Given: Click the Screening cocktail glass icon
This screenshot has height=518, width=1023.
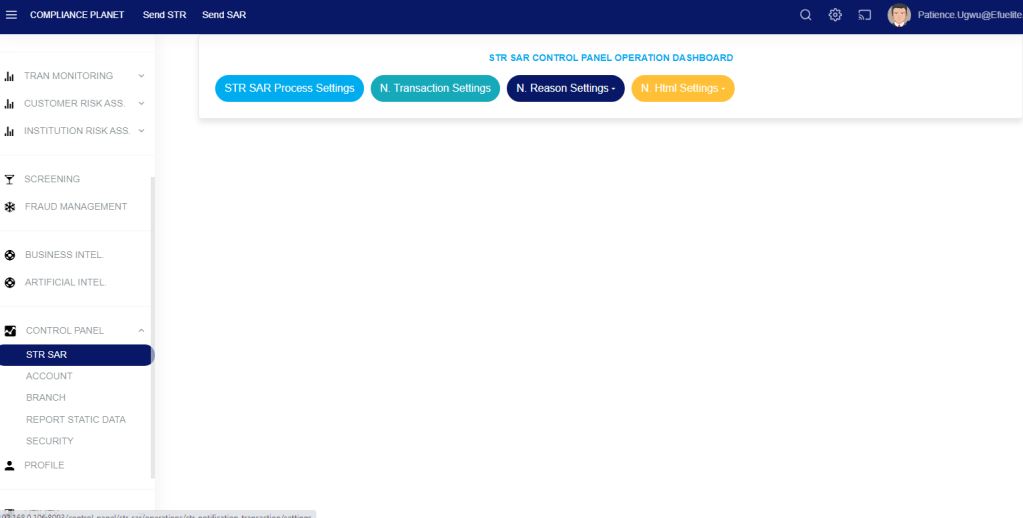Looking at the screenshot, I should coord(10,179).
